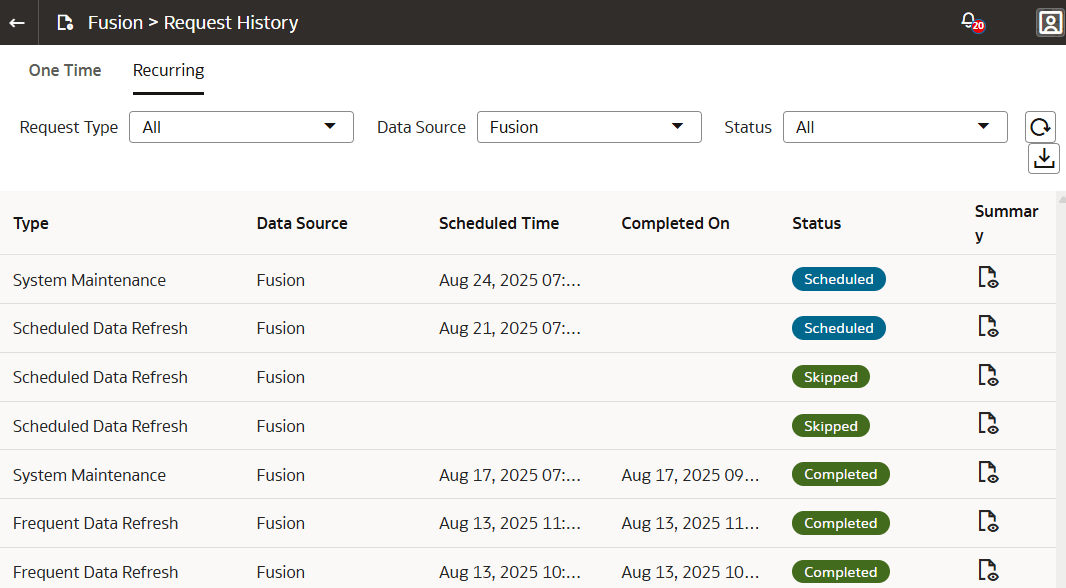Download the request history data
Image resolution: width=1066 pixels, height=588 pixels.
tap(1043, 158)
